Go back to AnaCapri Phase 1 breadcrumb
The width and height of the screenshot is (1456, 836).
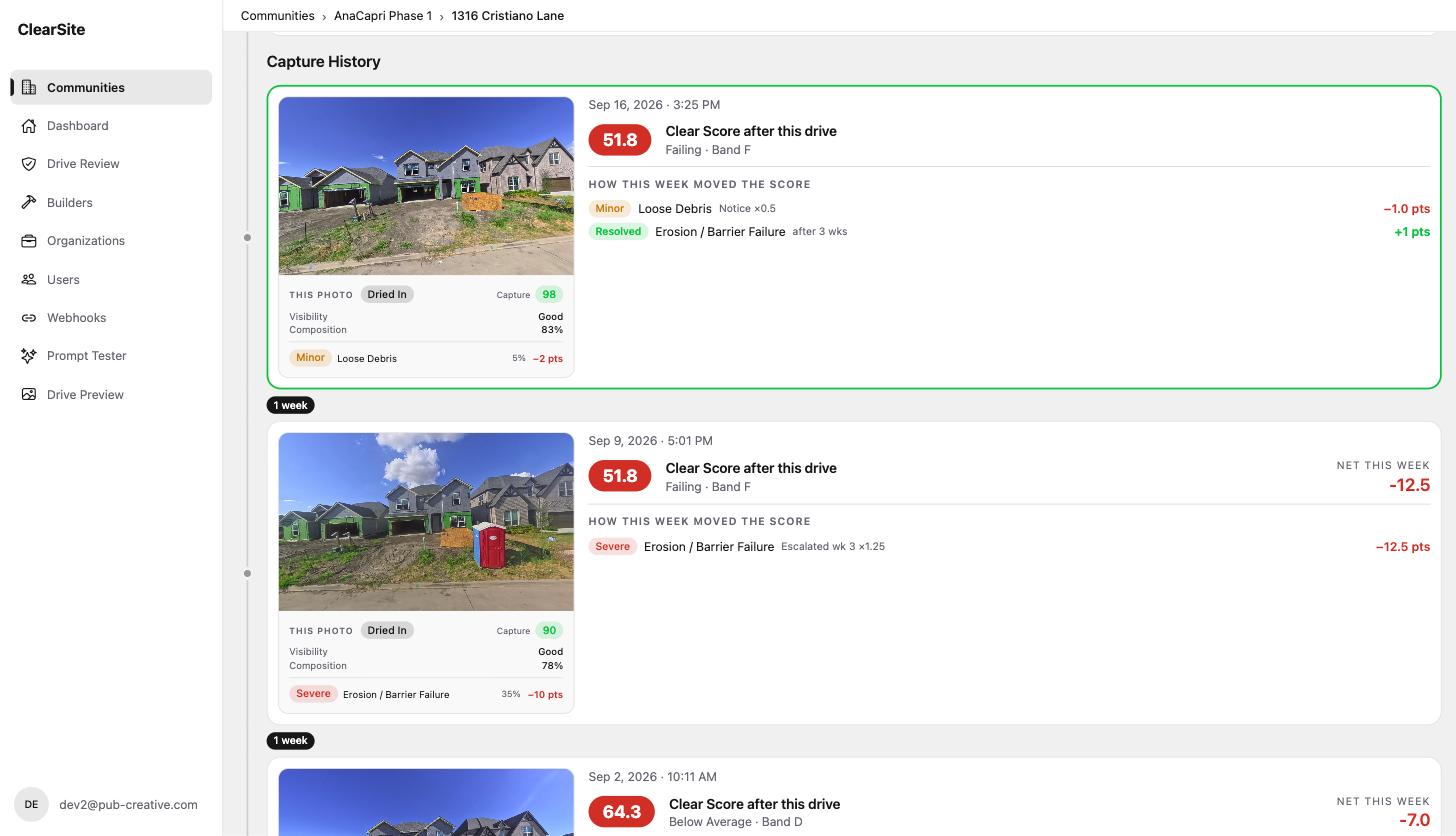pyautogui.click(x=383, y=16)
